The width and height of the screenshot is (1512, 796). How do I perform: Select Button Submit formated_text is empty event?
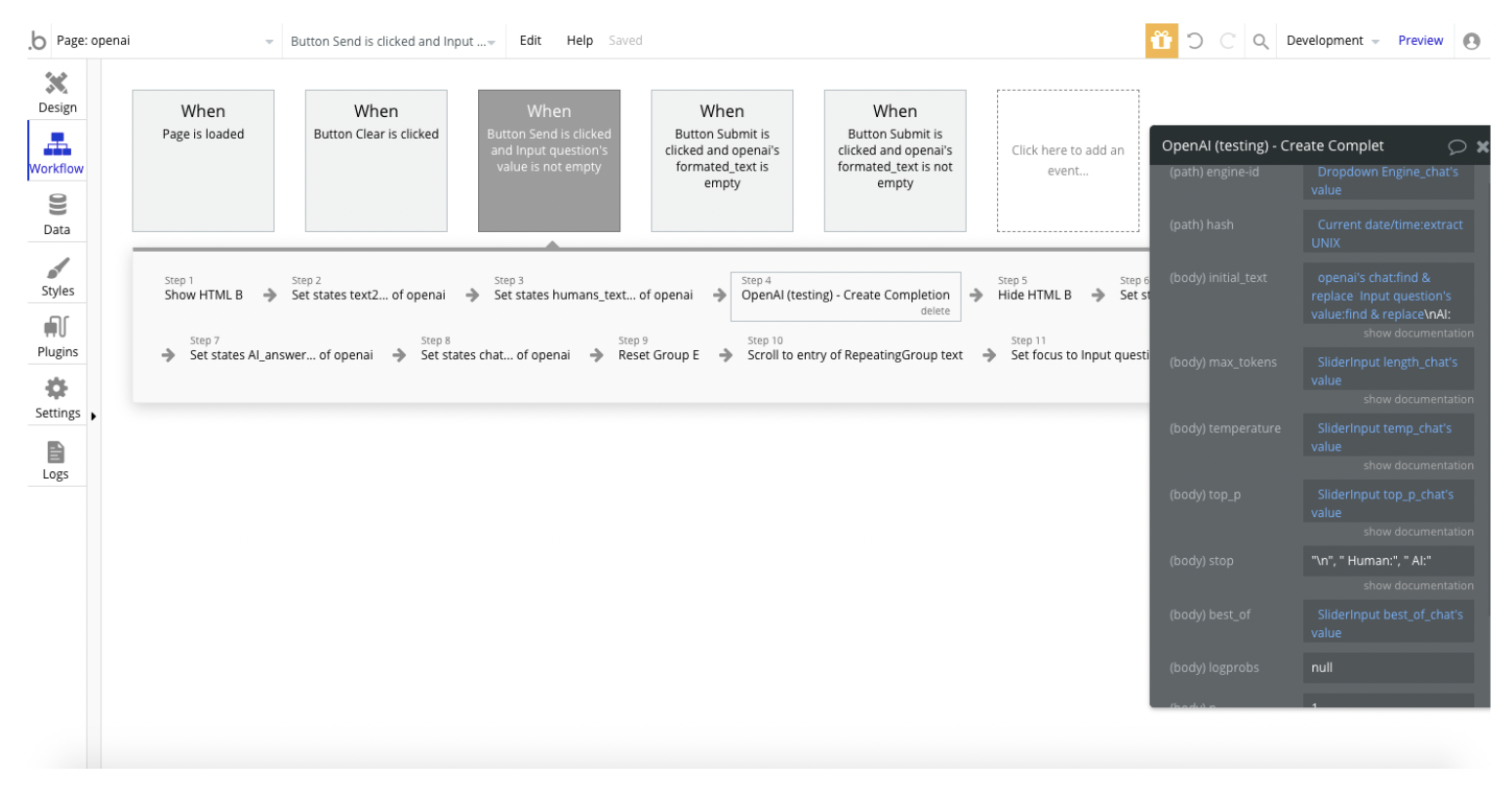[722, 161]
